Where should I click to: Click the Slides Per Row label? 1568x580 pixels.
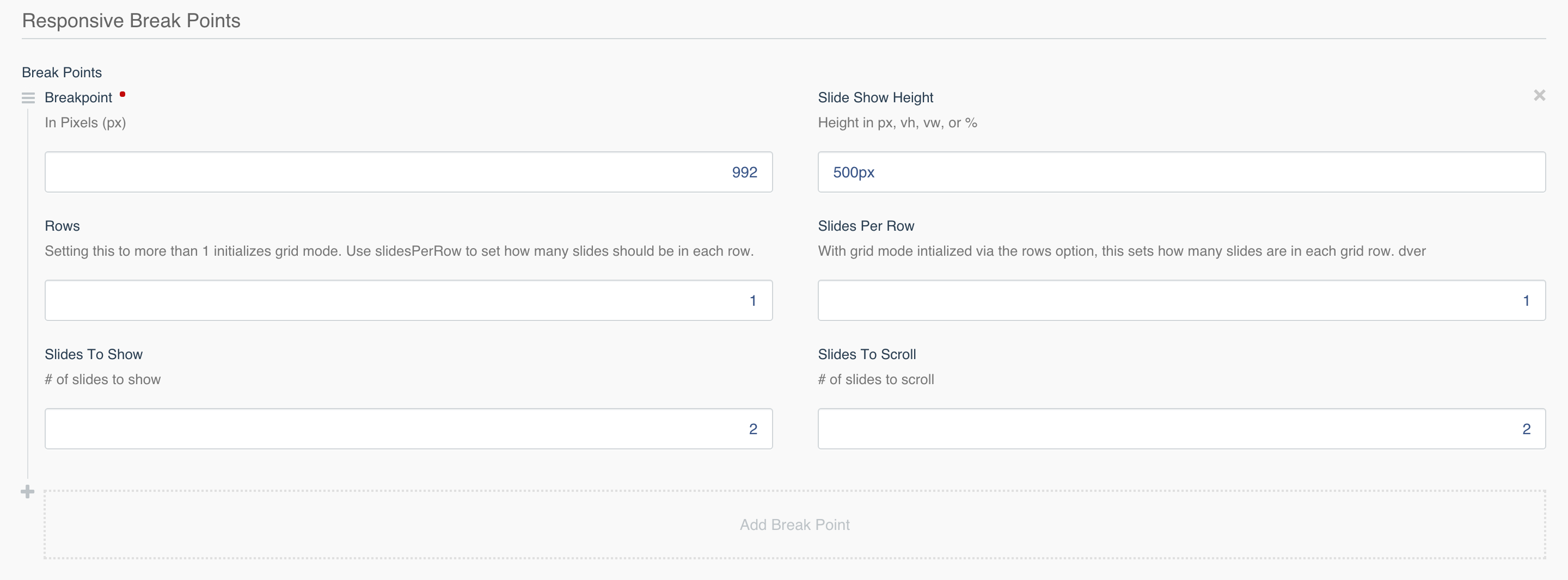(866, 226)
